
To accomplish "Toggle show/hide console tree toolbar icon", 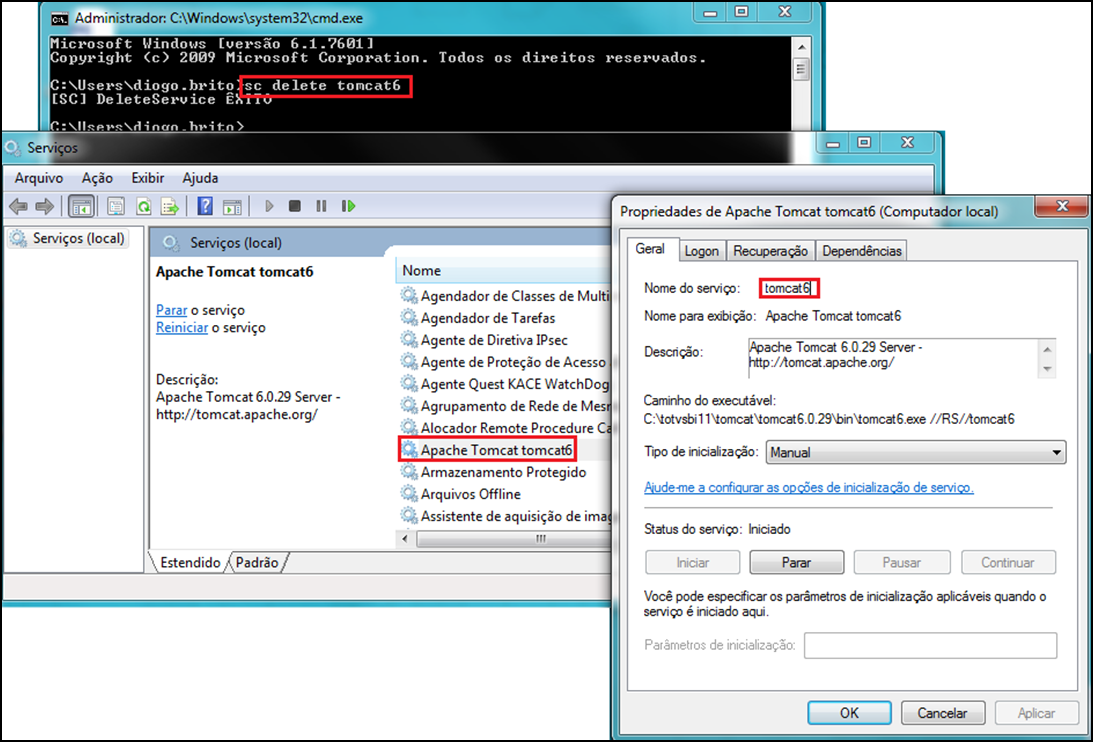I will pos(82,206).
